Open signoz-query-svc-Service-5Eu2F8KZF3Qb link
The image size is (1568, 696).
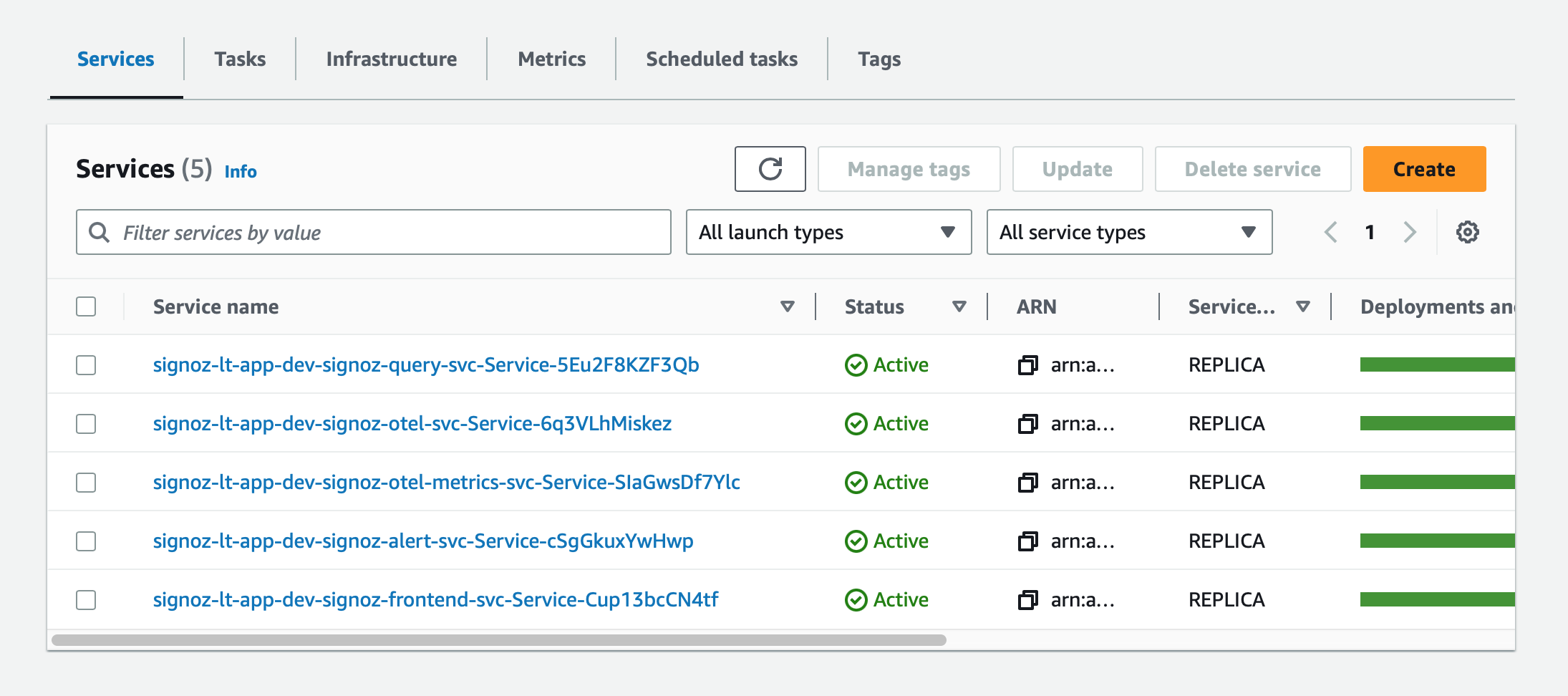coord(426,365)
